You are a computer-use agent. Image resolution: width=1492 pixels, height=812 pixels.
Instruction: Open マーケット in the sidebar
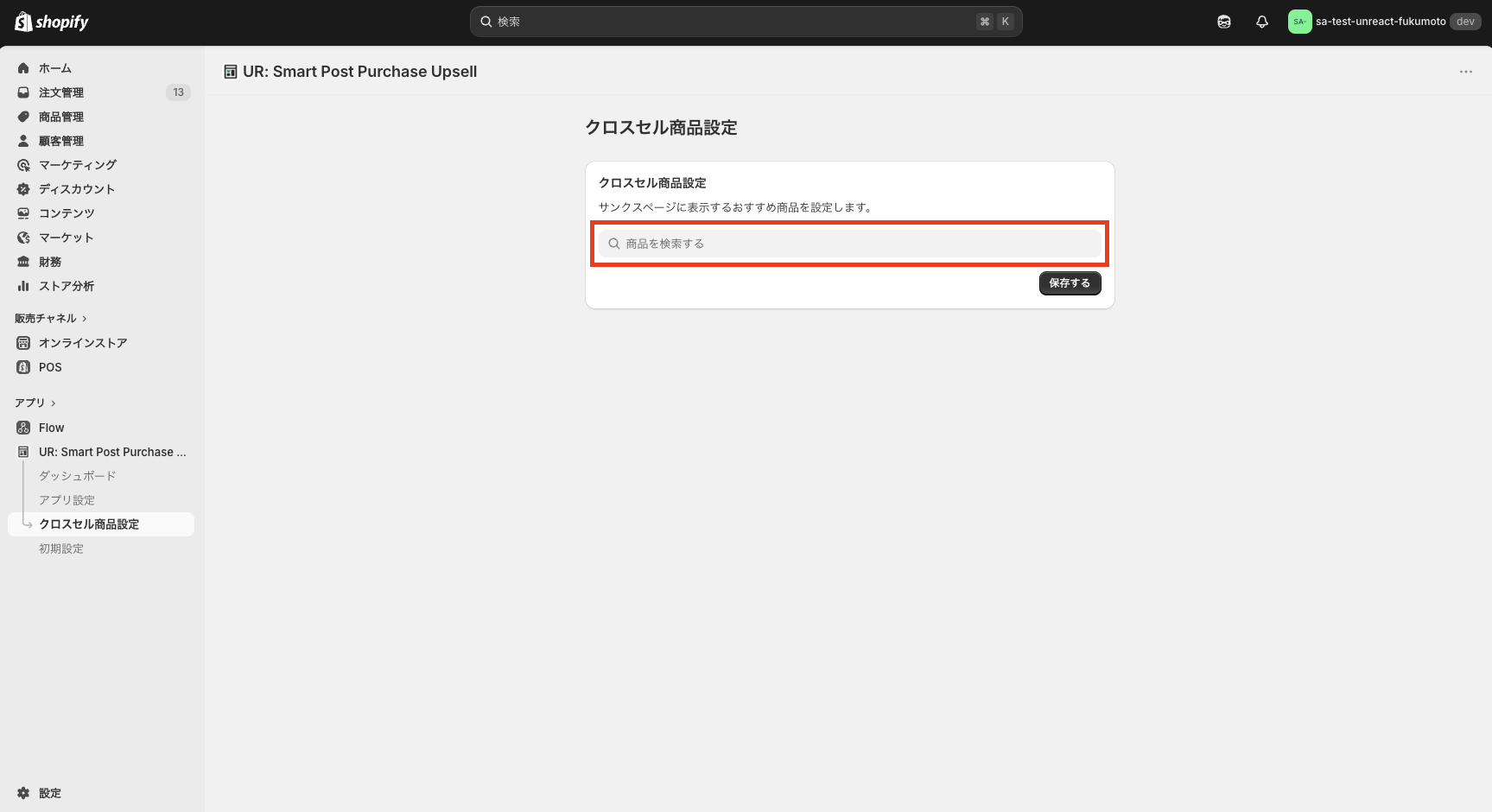tap(101, 238)
